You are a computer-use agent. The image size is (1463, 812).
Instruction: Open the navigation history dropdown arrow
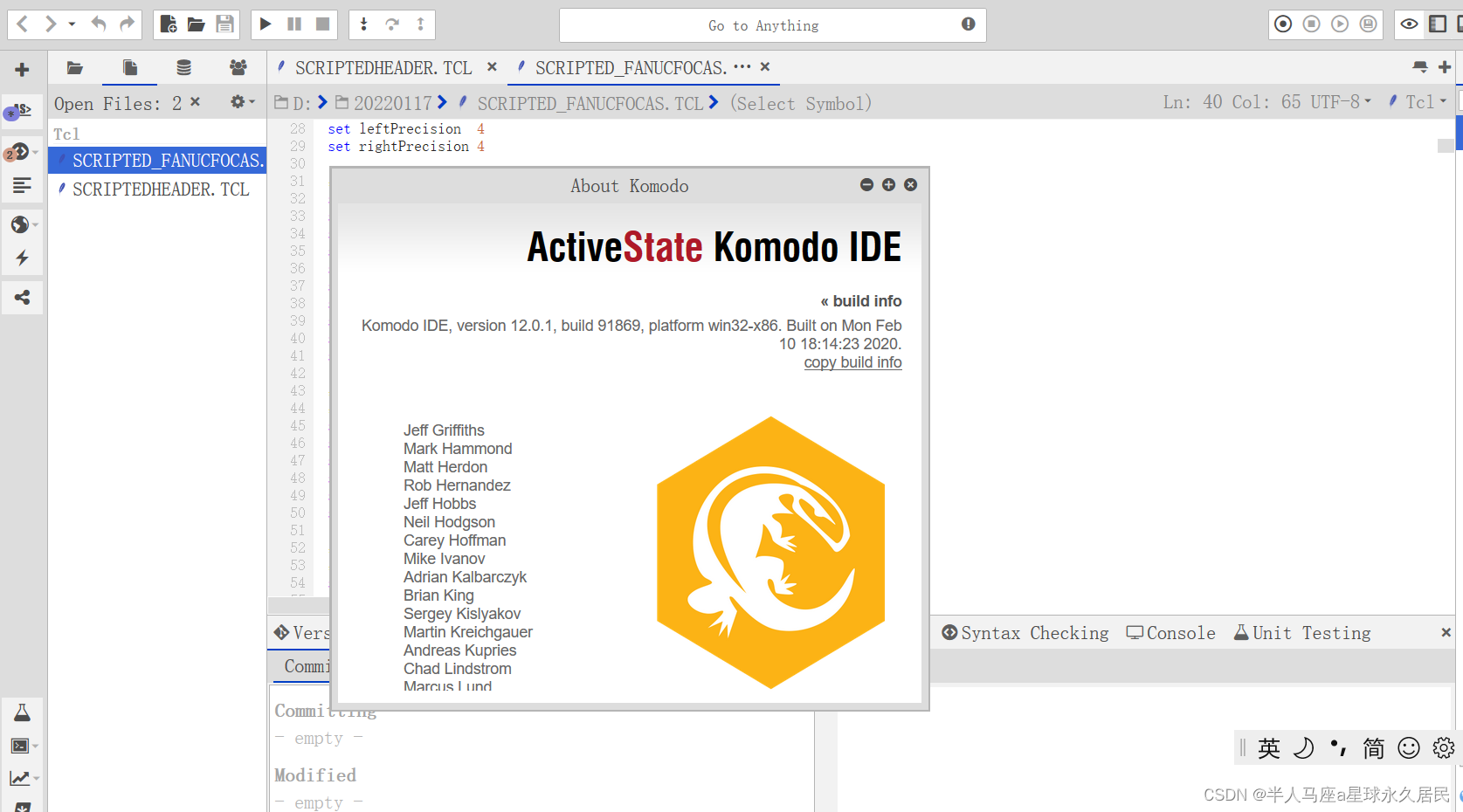(72, 24)
